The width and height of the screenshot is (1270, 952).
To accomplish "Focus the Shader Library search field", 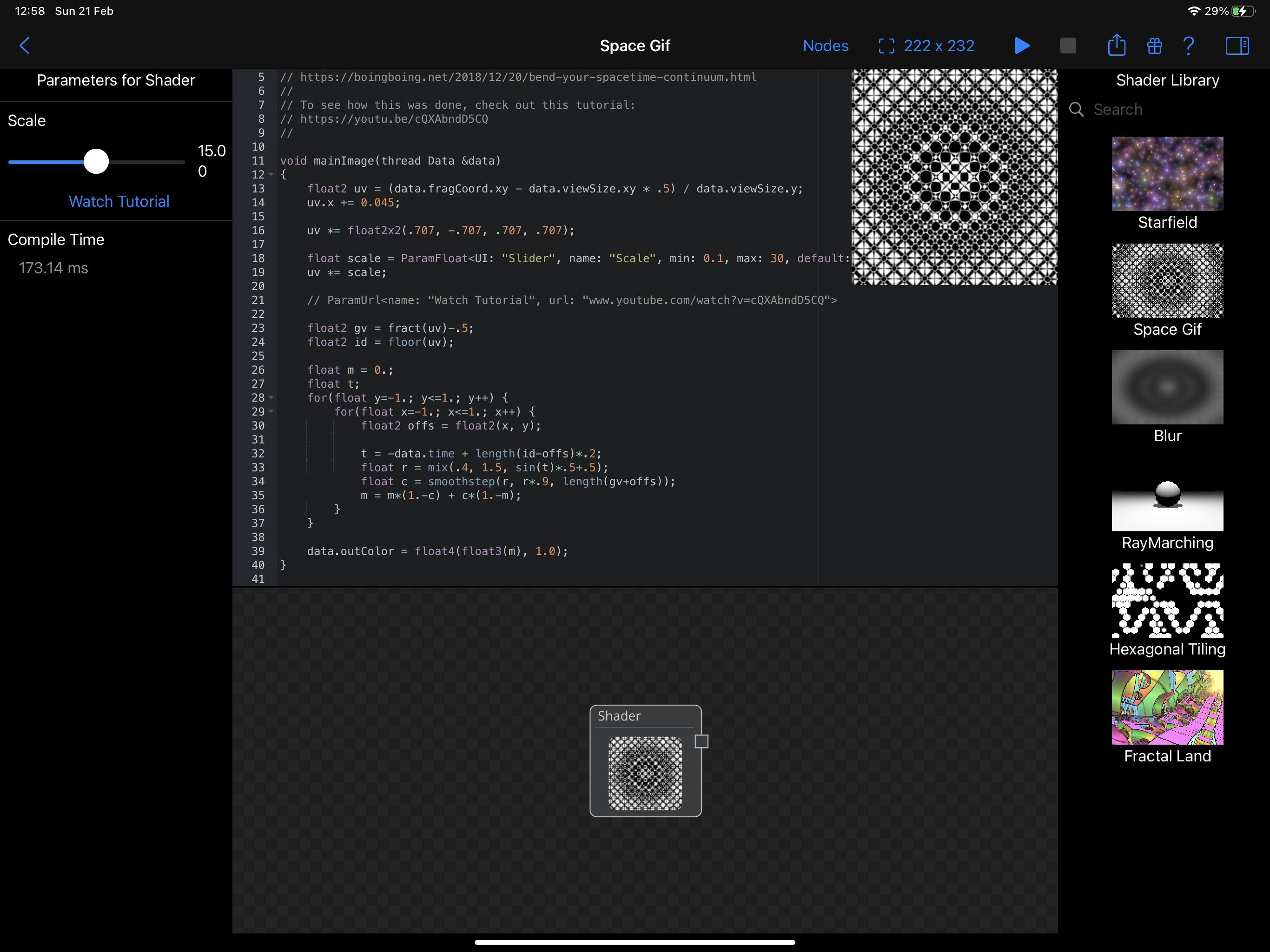I will click(x=1167, y=109).
